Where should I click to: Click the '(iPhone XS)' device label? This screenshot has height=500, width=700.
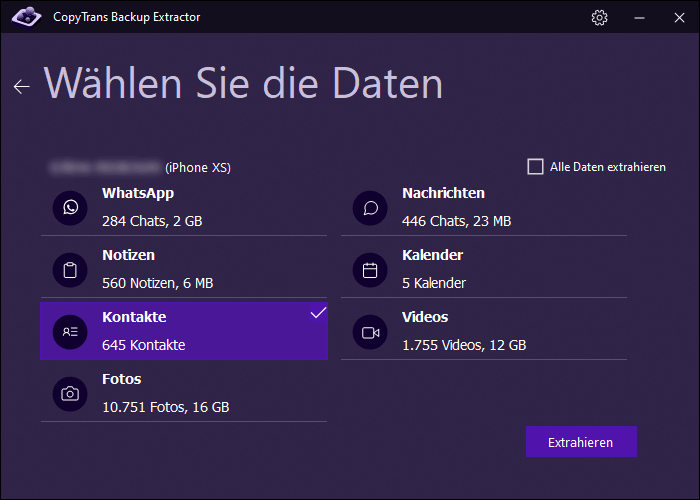coord(198,167)
